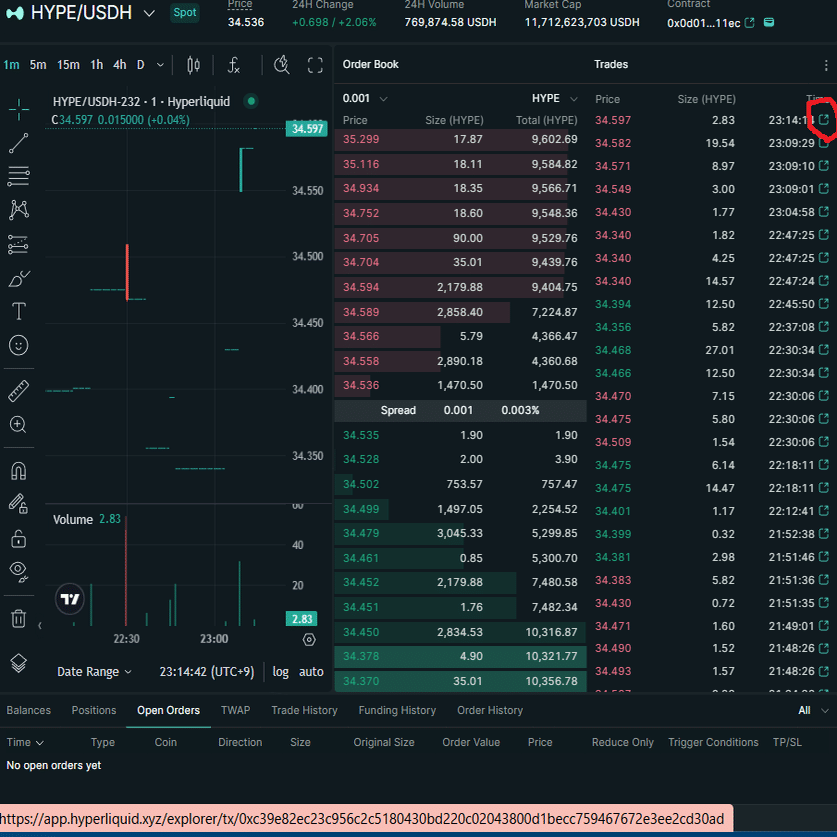
Task: Click the Spot market badge
Action: pyautogui.click(x=185, y=13)
